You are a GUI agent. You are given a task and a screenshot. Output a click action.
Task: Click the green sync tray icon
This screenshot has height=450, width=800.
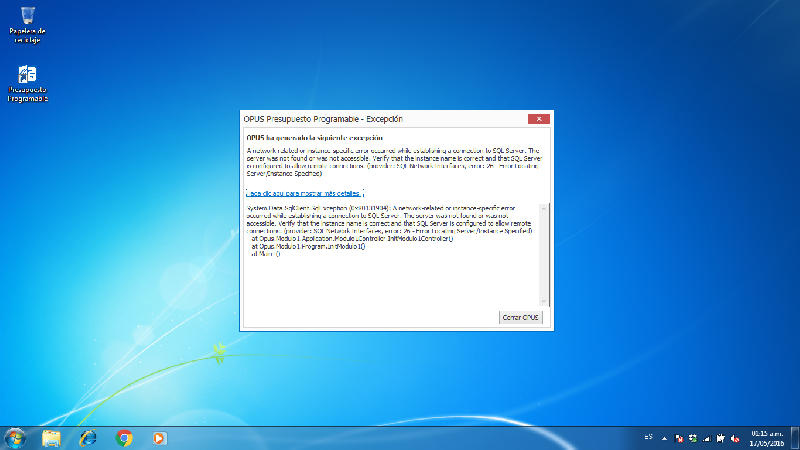tap(694, 438)
